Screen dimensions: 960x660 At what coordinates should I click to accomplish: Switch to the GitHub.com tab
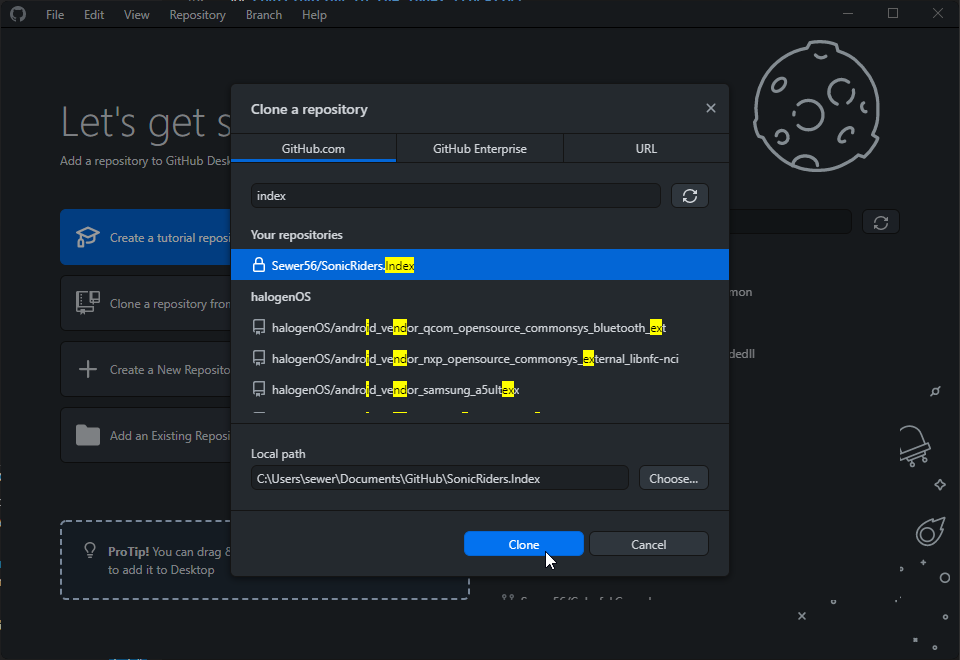click(x=313, y=148)
